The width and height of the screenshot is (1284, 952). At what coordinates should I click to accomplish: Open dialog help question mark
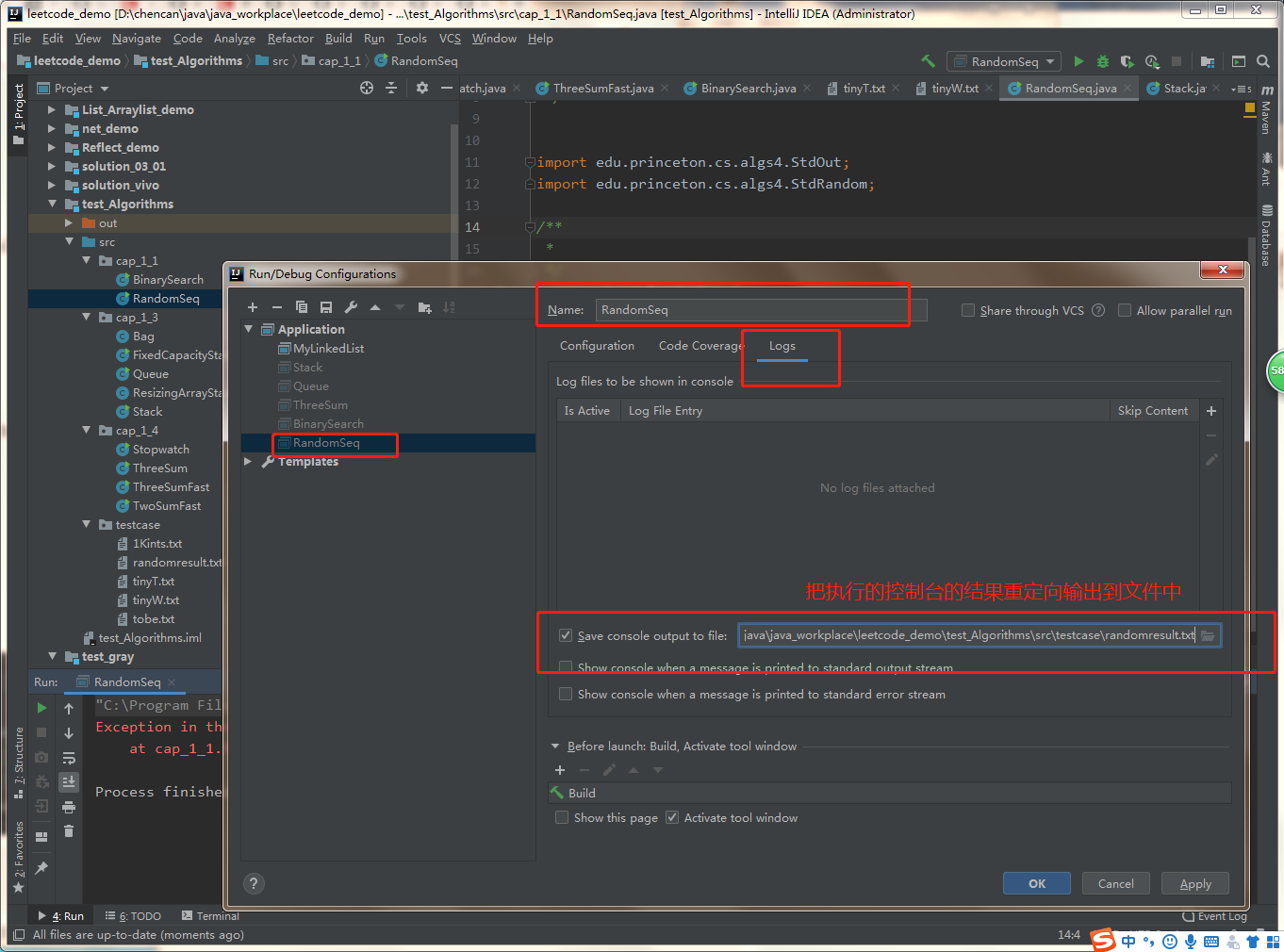[254, 883]
